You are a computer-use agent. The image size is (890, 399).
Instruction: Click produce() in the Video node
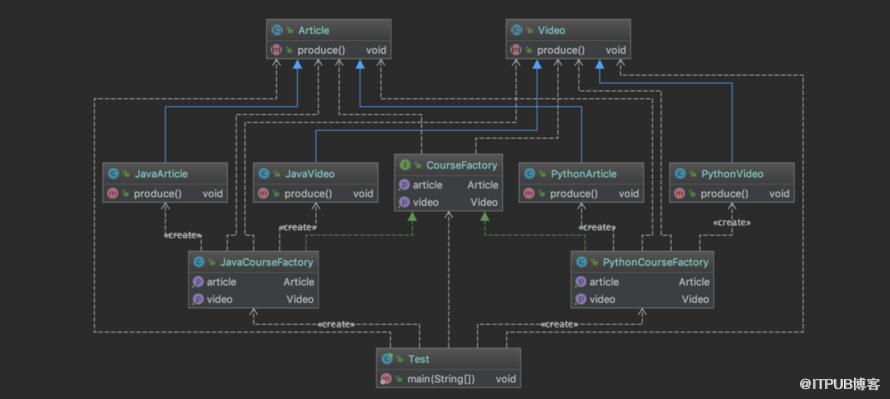pos(561,50)
